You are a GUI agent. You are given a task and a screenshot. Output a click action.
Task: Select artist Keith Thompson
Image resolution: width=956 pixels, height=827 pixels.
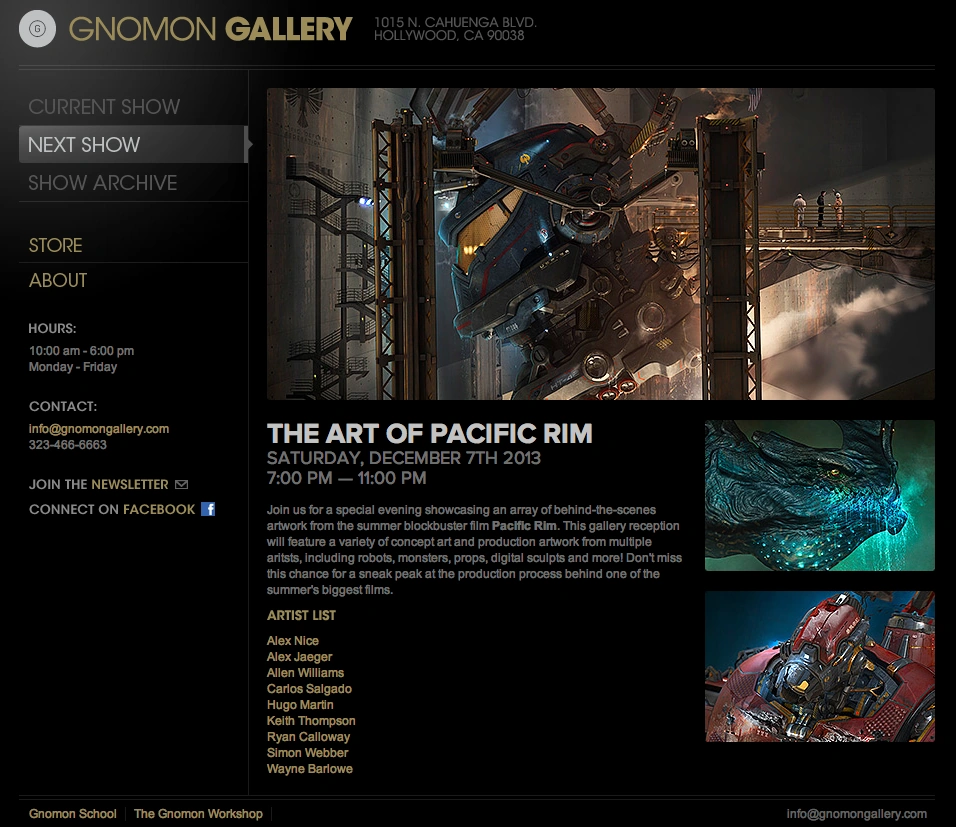[x=311, y=721]
